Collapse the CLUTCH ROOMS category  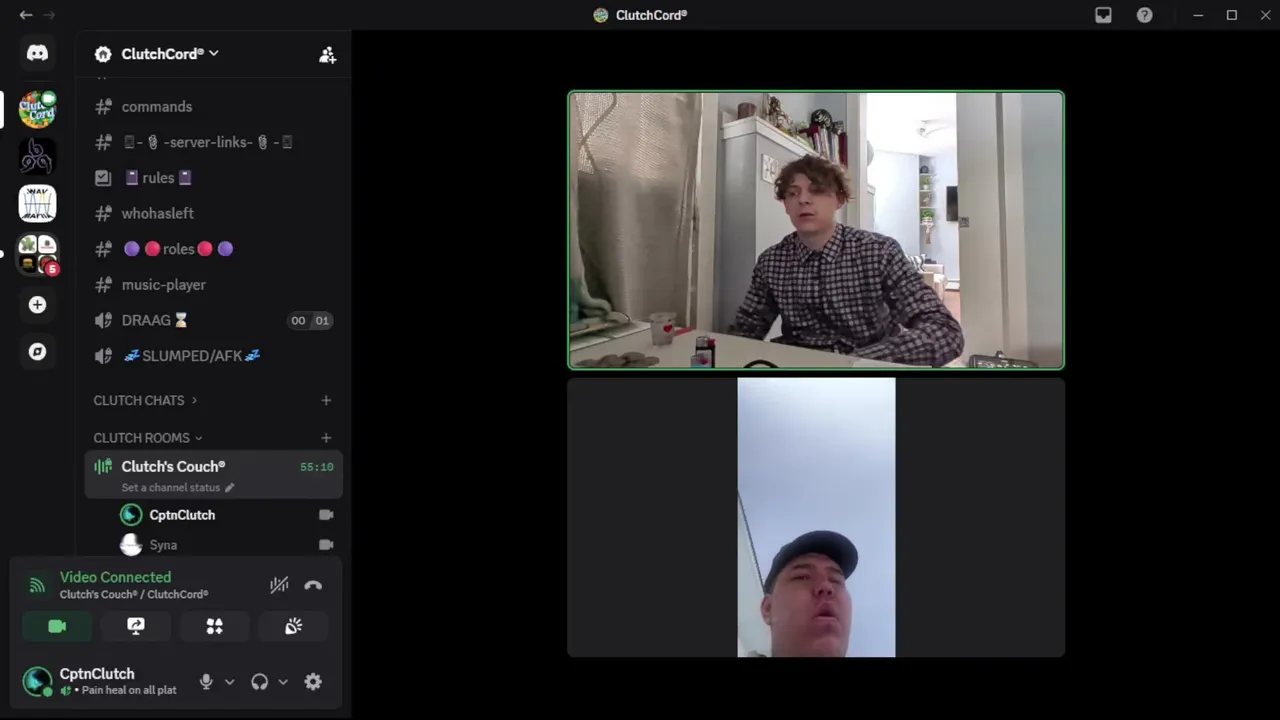click(x=148, y=438)
